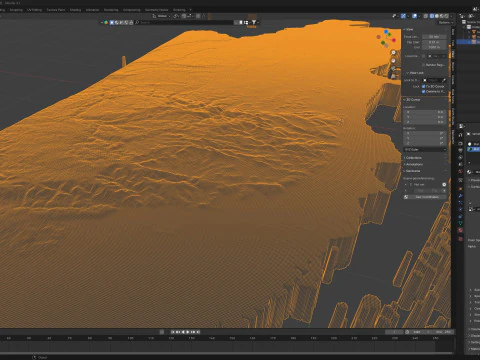Click the eyedropper next to Lock to Object

pyautogui.click(x=444, y=80)
